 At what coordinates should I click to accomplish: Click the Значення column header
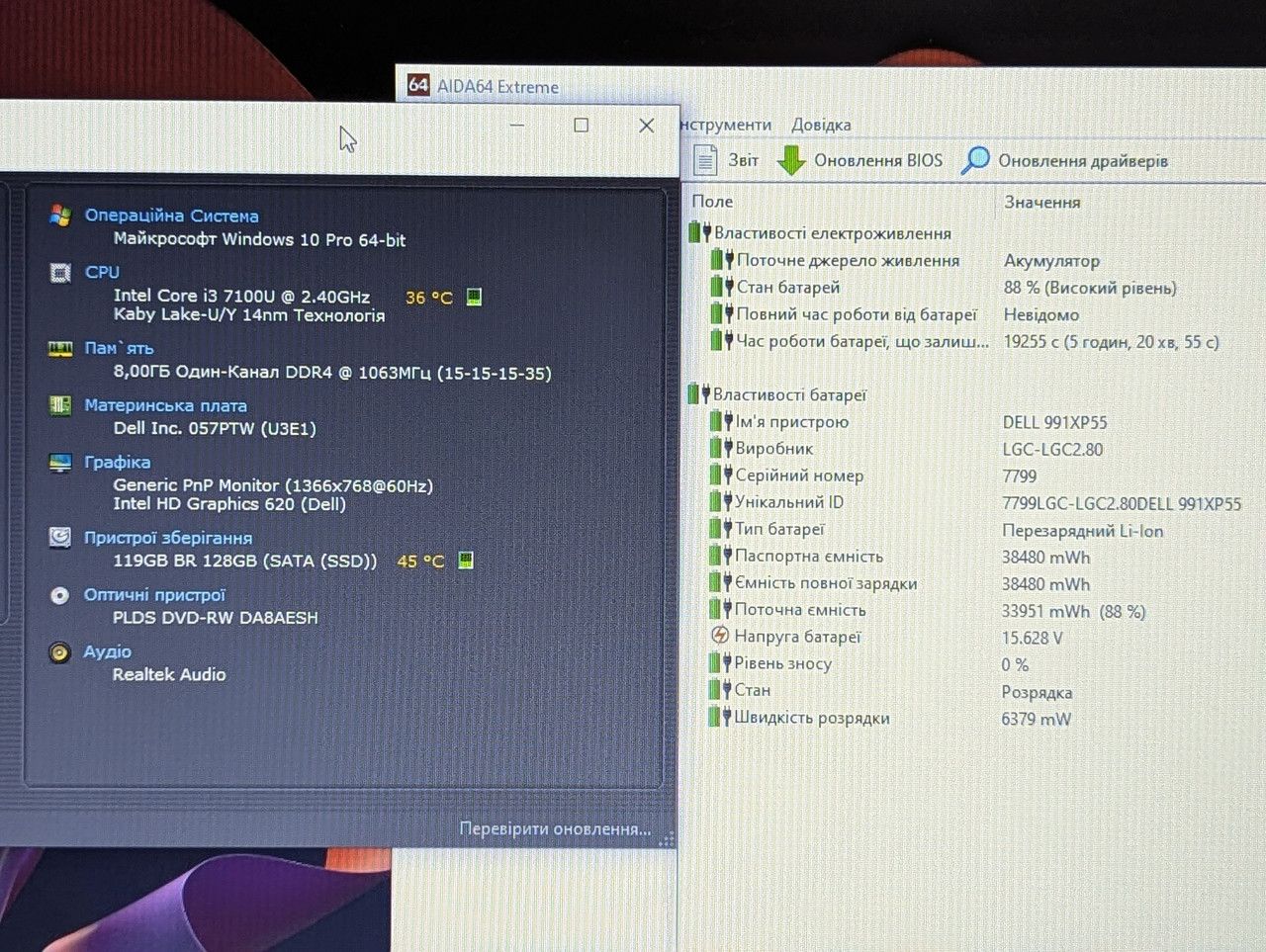1042,202
